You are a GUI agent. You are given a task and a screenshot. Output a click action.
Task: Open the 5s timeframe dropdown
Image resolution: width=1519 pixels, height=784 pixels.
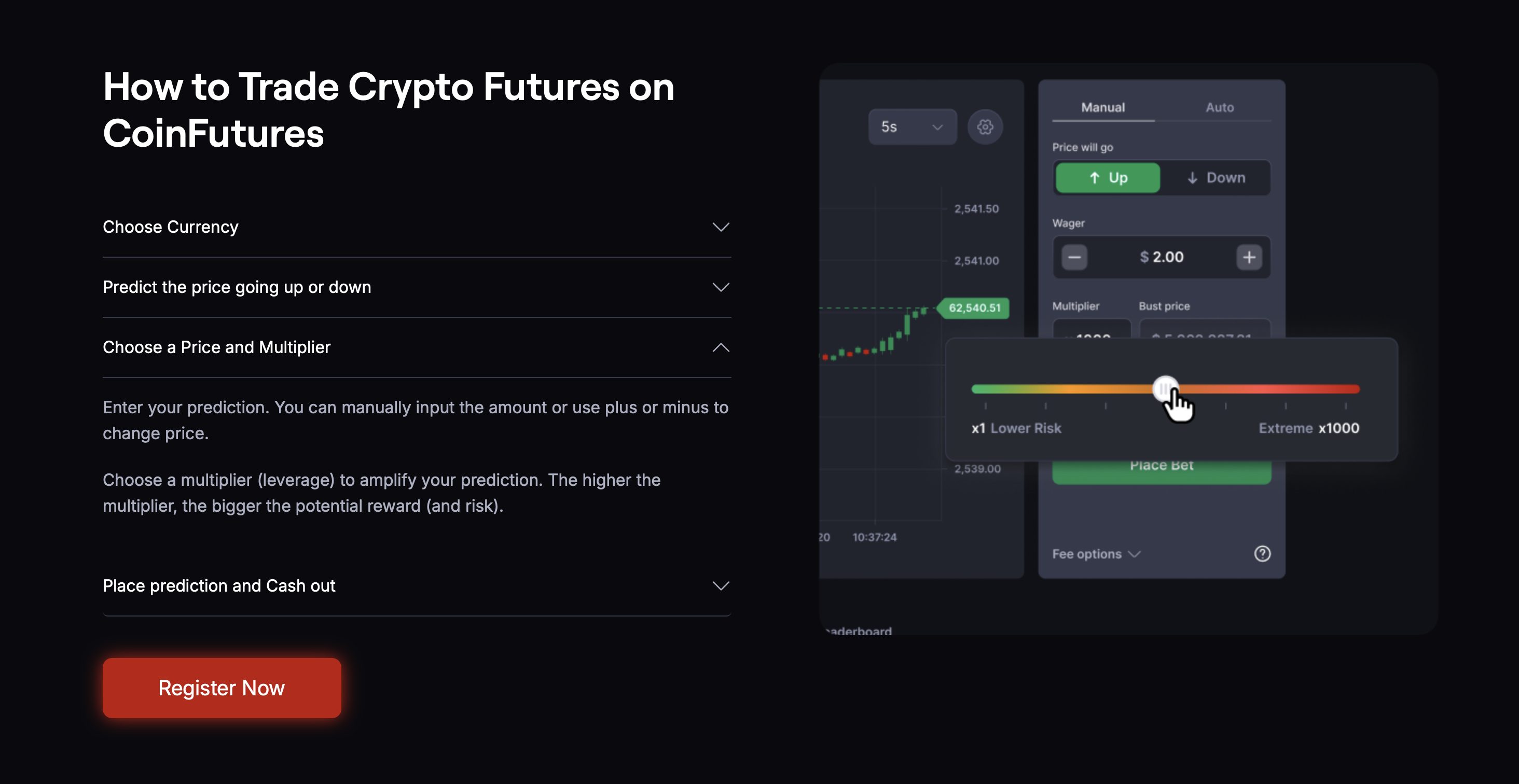tap(912, 126)
